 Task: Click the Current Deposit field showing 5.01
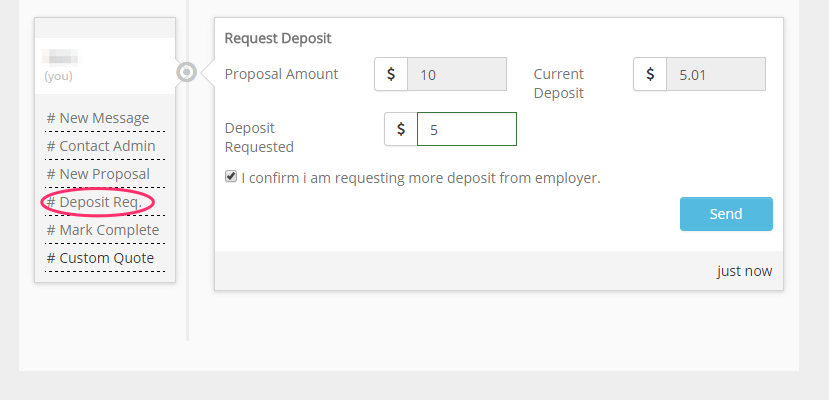point(715,75)
